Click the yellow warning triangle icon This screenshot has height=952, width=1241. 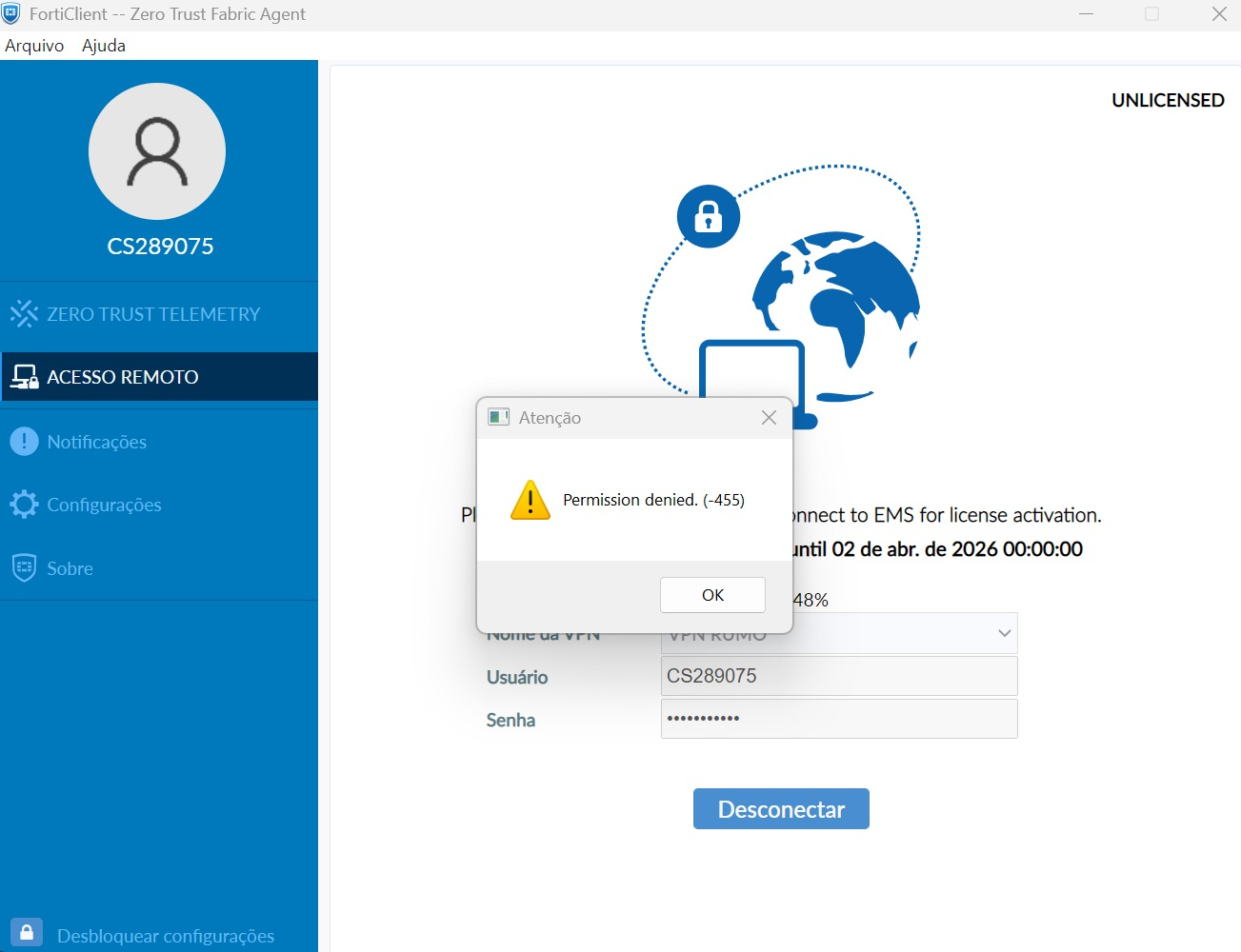tap(530, 500)
